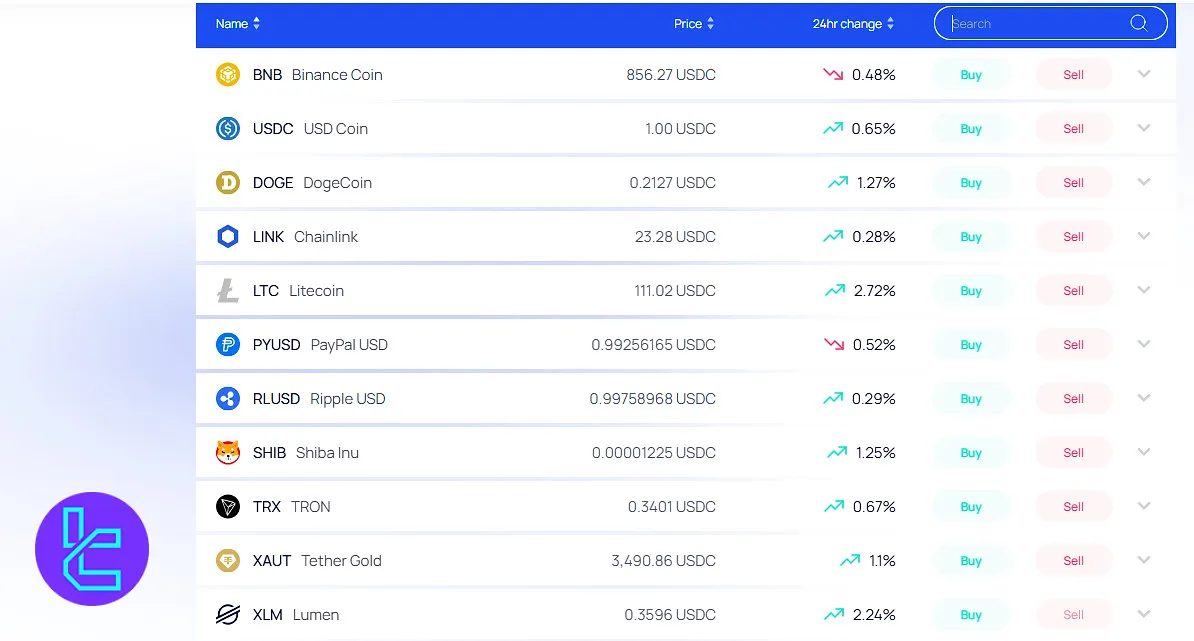Image resolution: width=1194 pixels, height=641 pixels.
Task: Click the LTC Litecoin logo icon
Action: tap(228, 291)
